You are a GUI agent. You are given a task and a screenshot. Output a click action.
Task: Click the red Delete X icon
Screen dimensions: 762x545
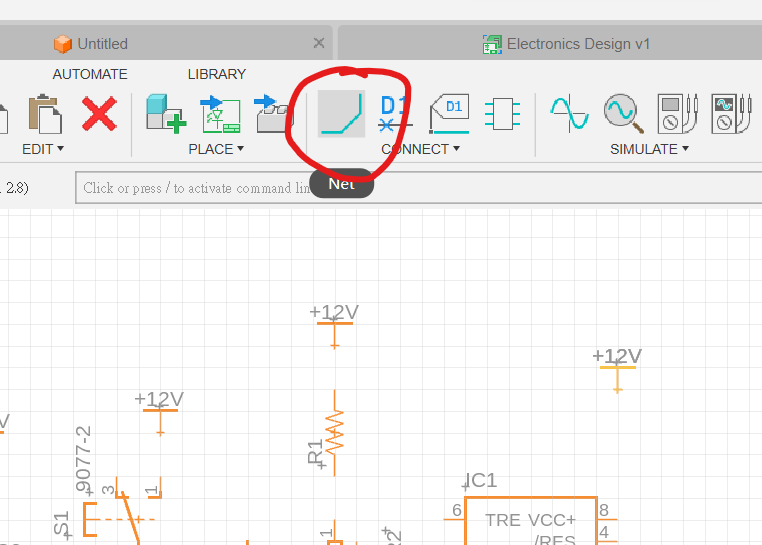[99, 113]
